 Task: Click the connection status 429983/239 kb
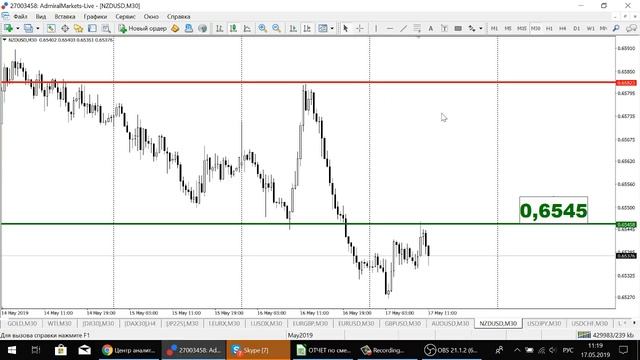[606, 335]
